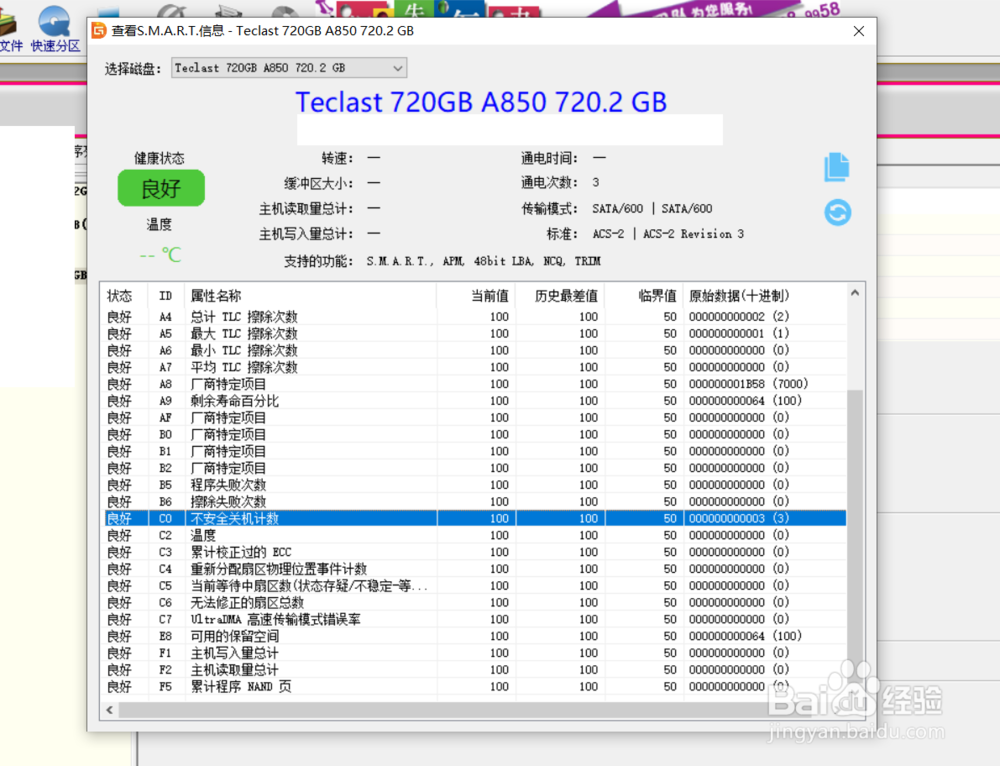Click the green 良好 health status badge
The height and width of the screenshot is (766, 1000).
point(161,188)
